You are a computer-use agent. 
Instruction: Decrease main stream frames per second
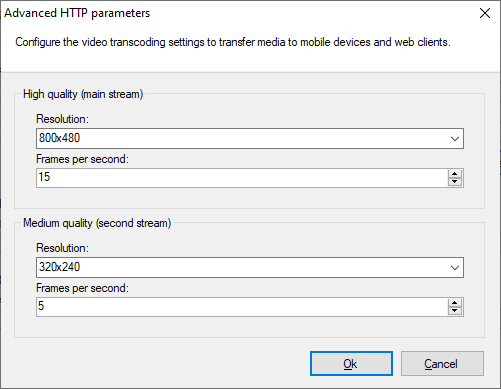(455, 182)
